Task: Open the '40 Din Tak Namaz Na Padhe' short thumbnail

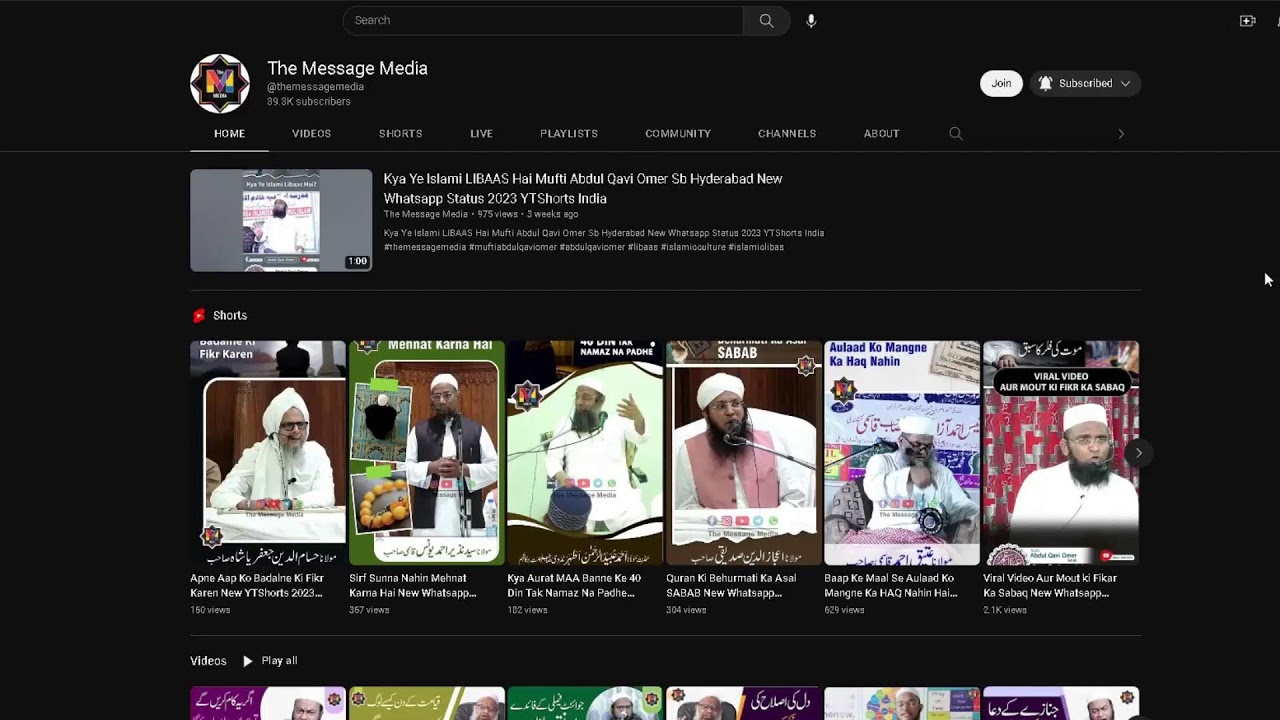Action: tap(585, 453)
